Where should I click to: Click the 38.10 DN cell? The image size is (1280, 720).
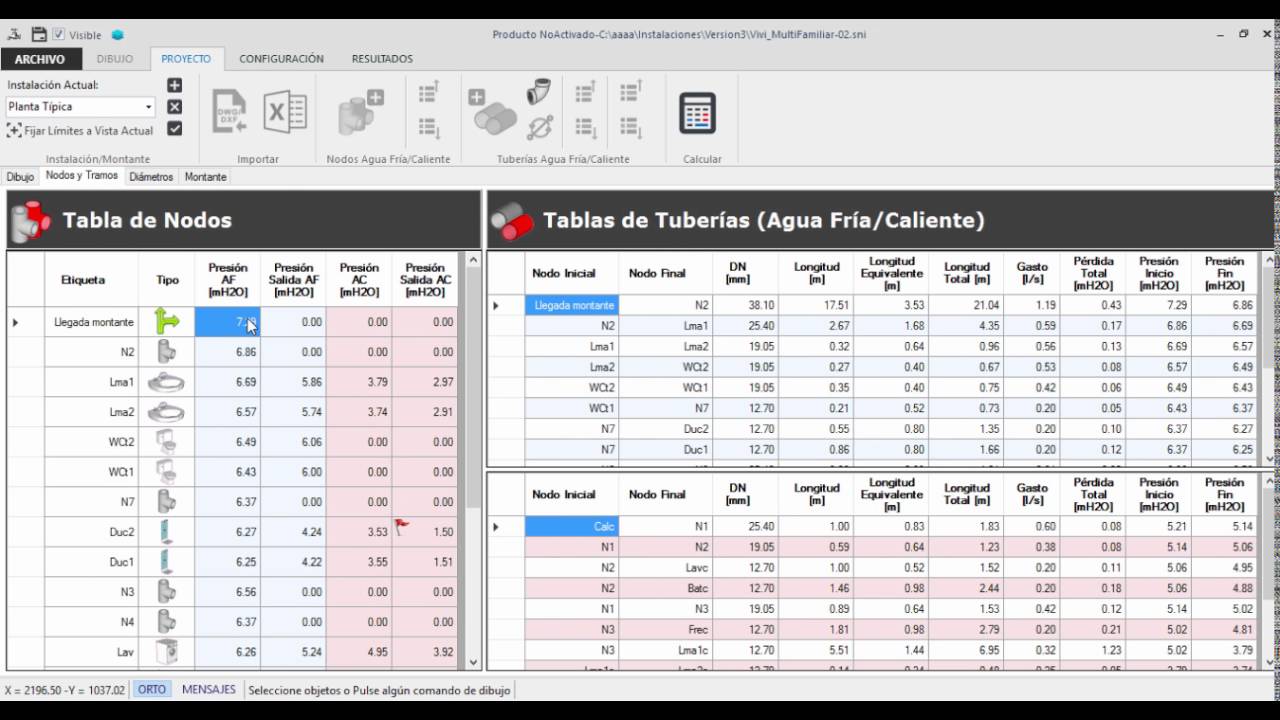[747, 305]
